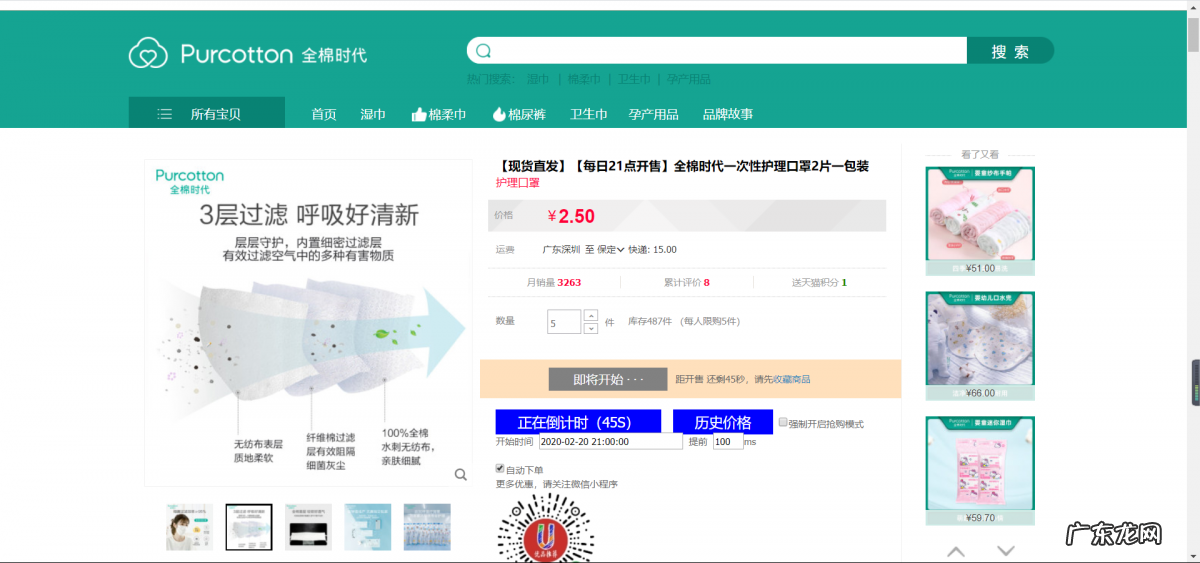Go to 首页 in the navigation bar
This screenshot has height=563, width=1200.
(x=324, y=114)
